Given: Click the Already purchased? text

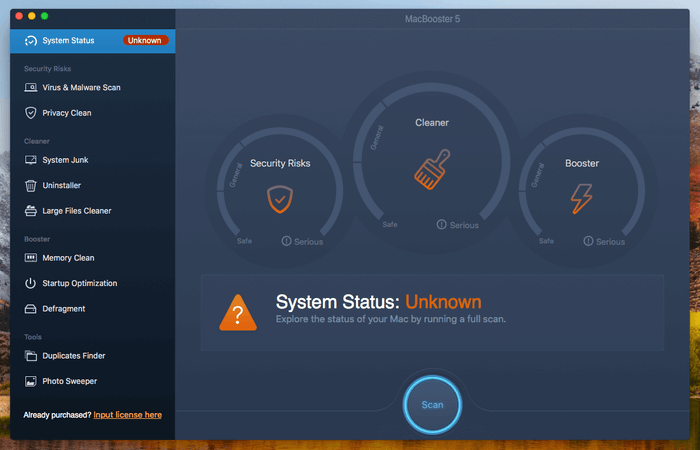Looking at the screenshot, I should pyautogui.click(x=57, y=415).
